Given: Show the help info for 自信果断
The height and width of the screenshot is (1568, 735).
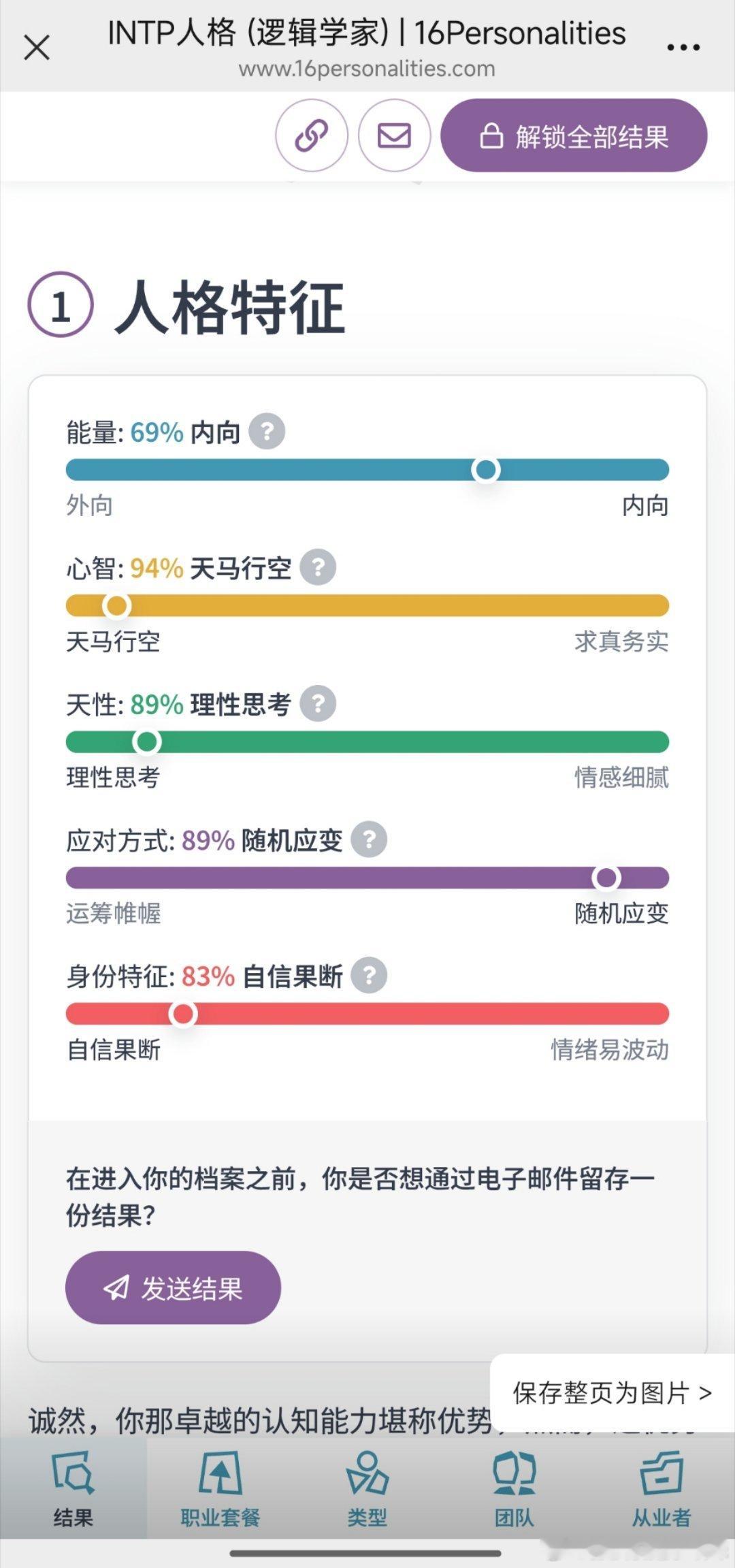Looking at the screenshot, I should click(x=369, y=976).
